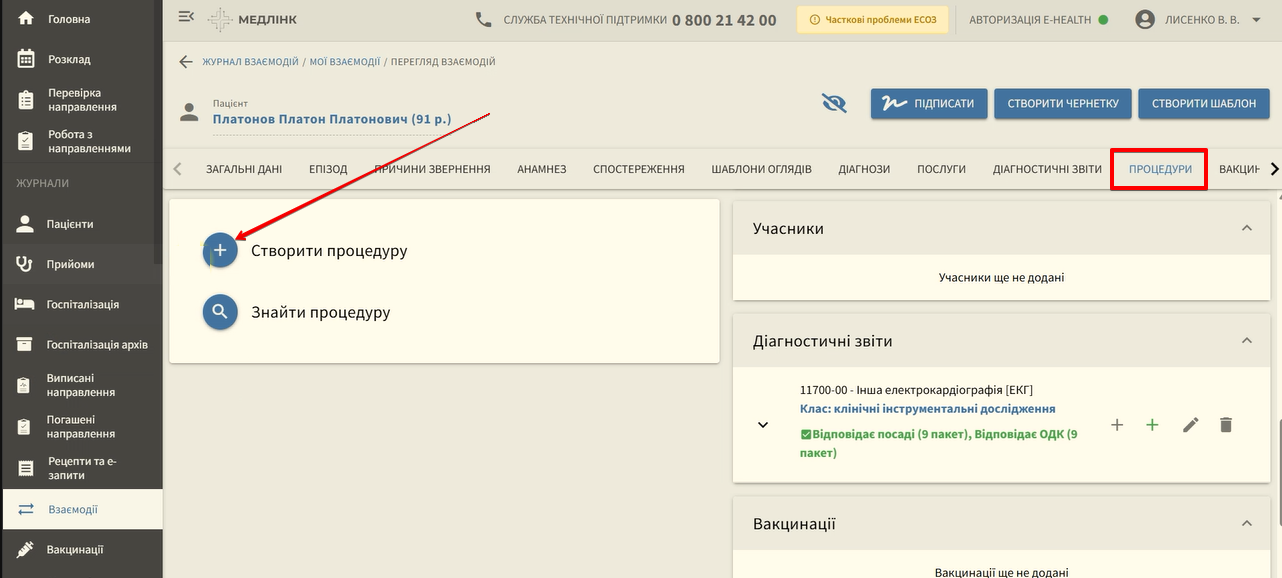Click the Прийоми stethoscope icon in sidebar

point(26,264)
